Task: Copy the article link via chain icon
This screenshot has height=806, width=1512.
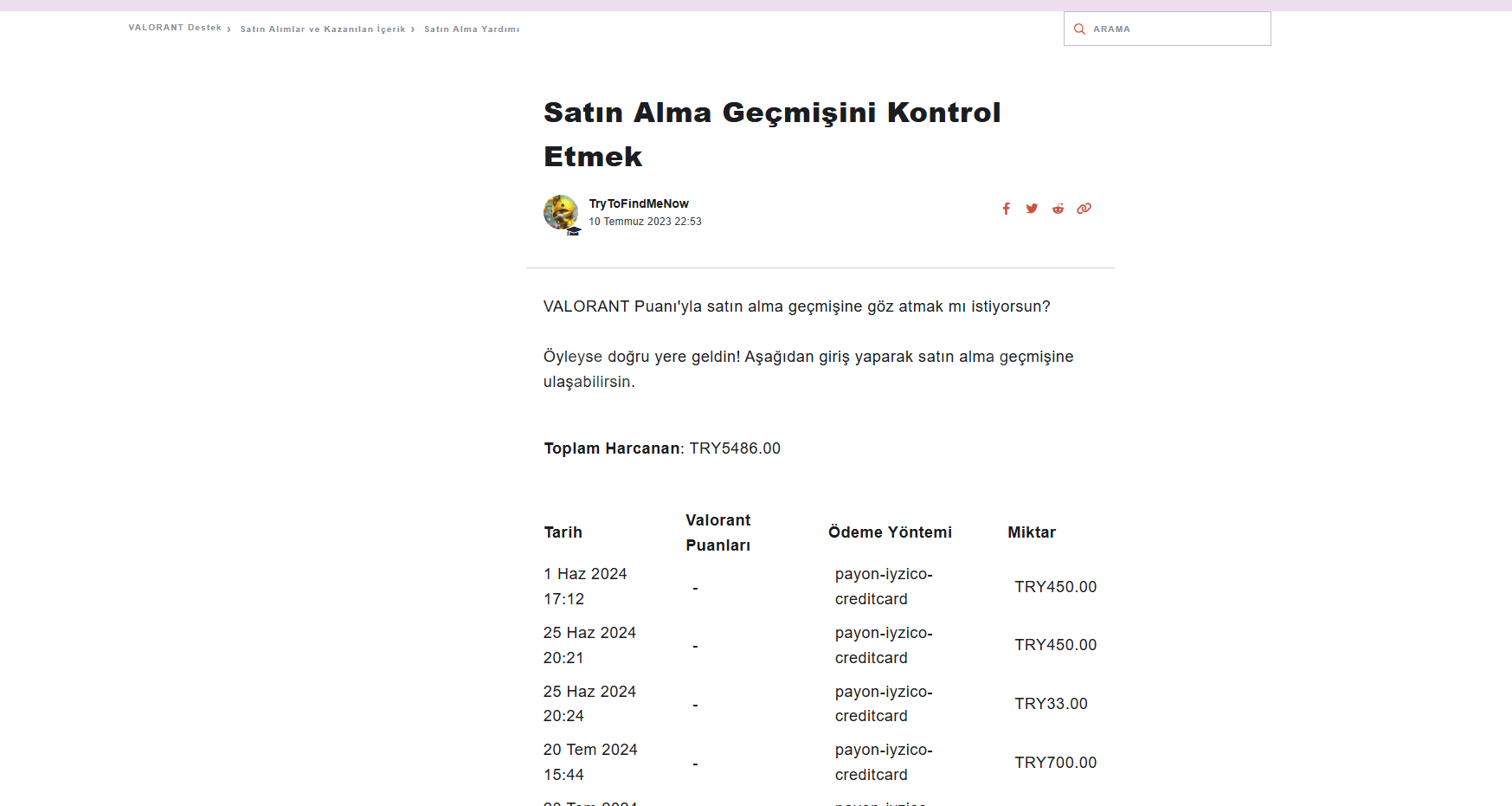Action: click(x=1084, y=209)
